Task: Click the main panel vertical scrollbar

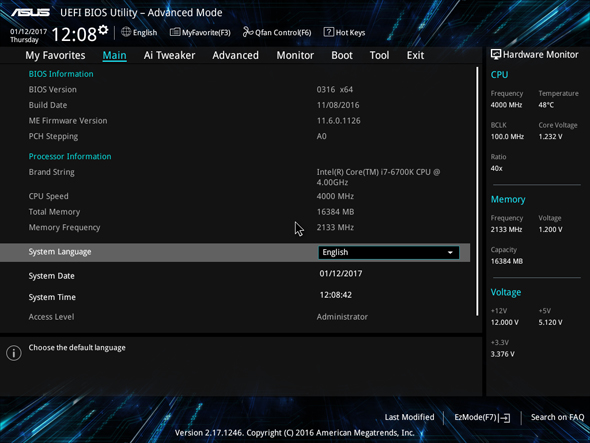Action: [x=477, y=191]
